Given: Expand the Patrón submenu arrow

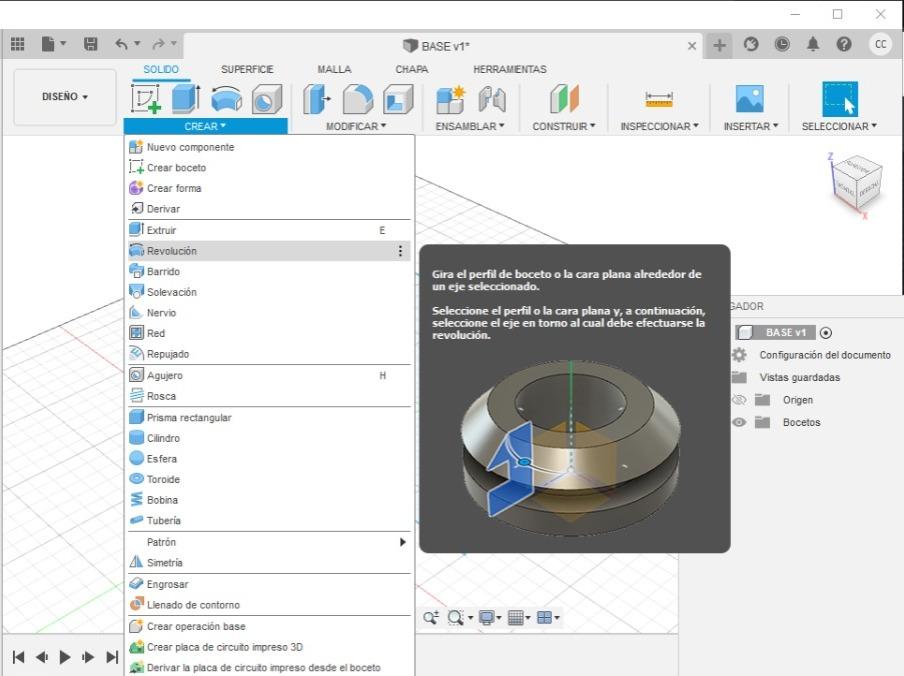Looking at the screenshot, I should [402, 542].
